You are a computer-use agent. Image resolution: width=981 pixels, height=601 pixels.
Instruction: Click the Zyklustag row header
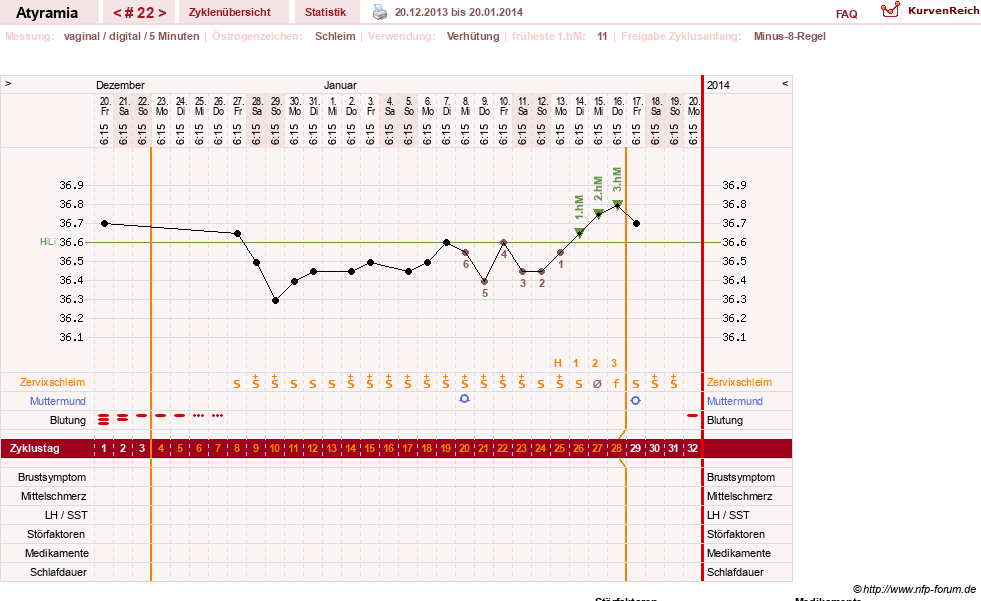click(35, 448)
